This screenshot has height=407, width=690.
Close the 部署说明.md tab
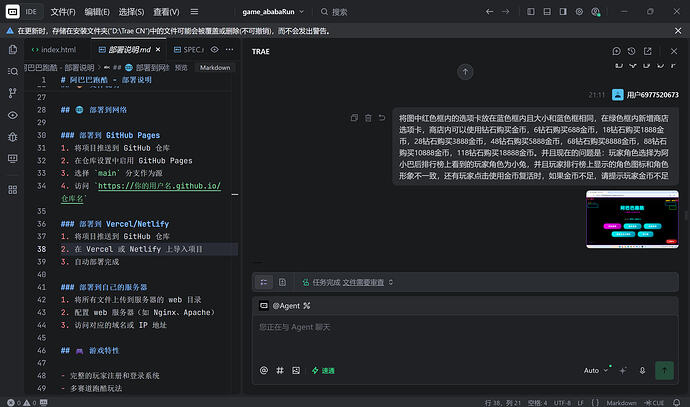point(158,50)
